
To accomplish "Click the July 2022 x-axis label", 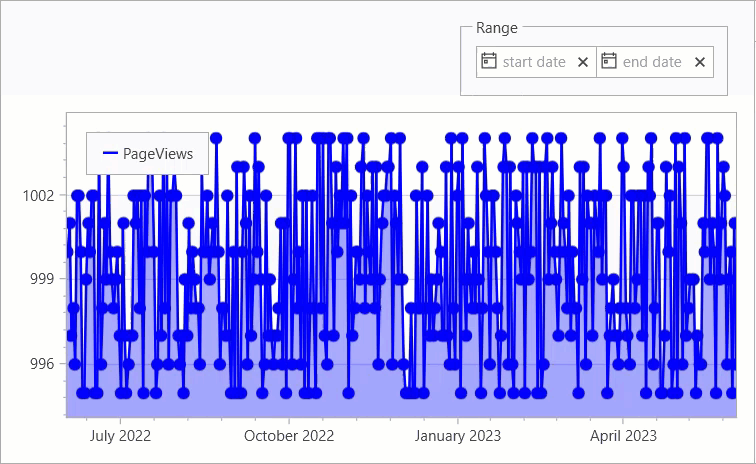I will click(120, 436).
